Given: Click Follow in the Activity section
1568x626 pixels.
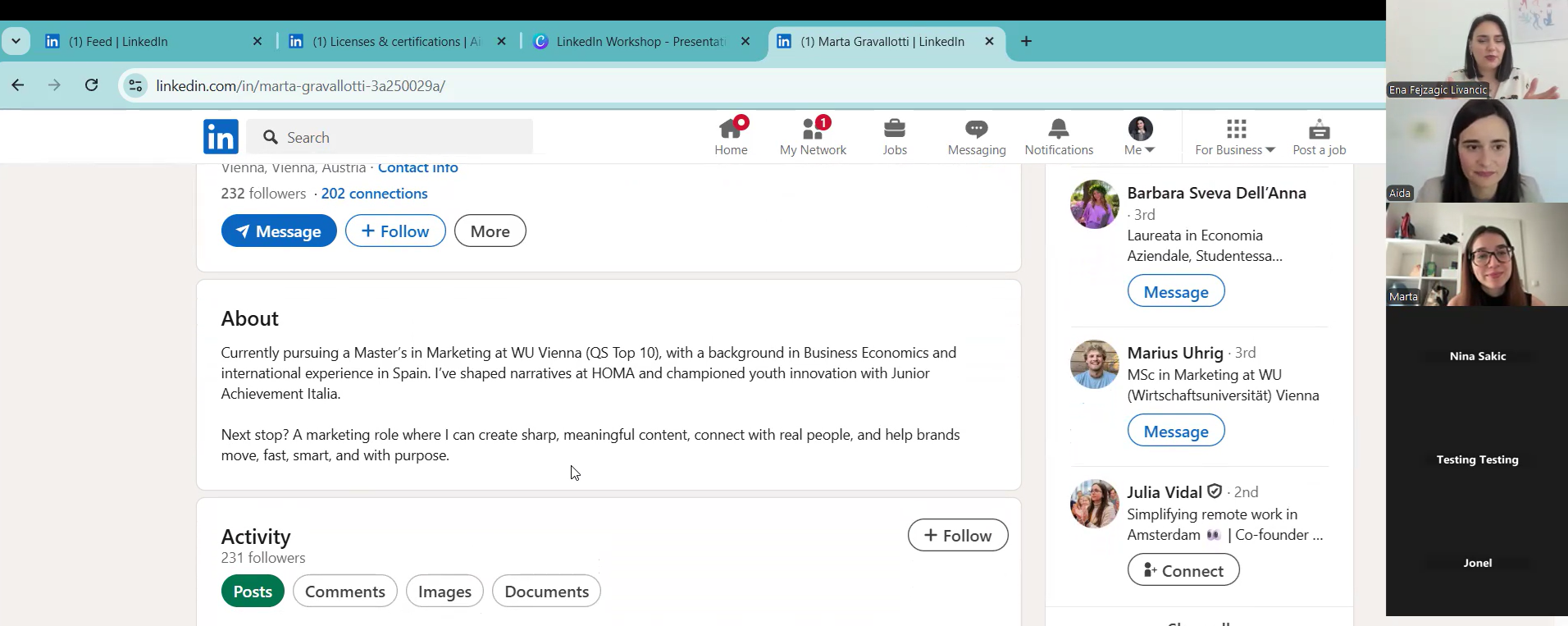Looking at the screenshot, I should [x=958, y=535].
